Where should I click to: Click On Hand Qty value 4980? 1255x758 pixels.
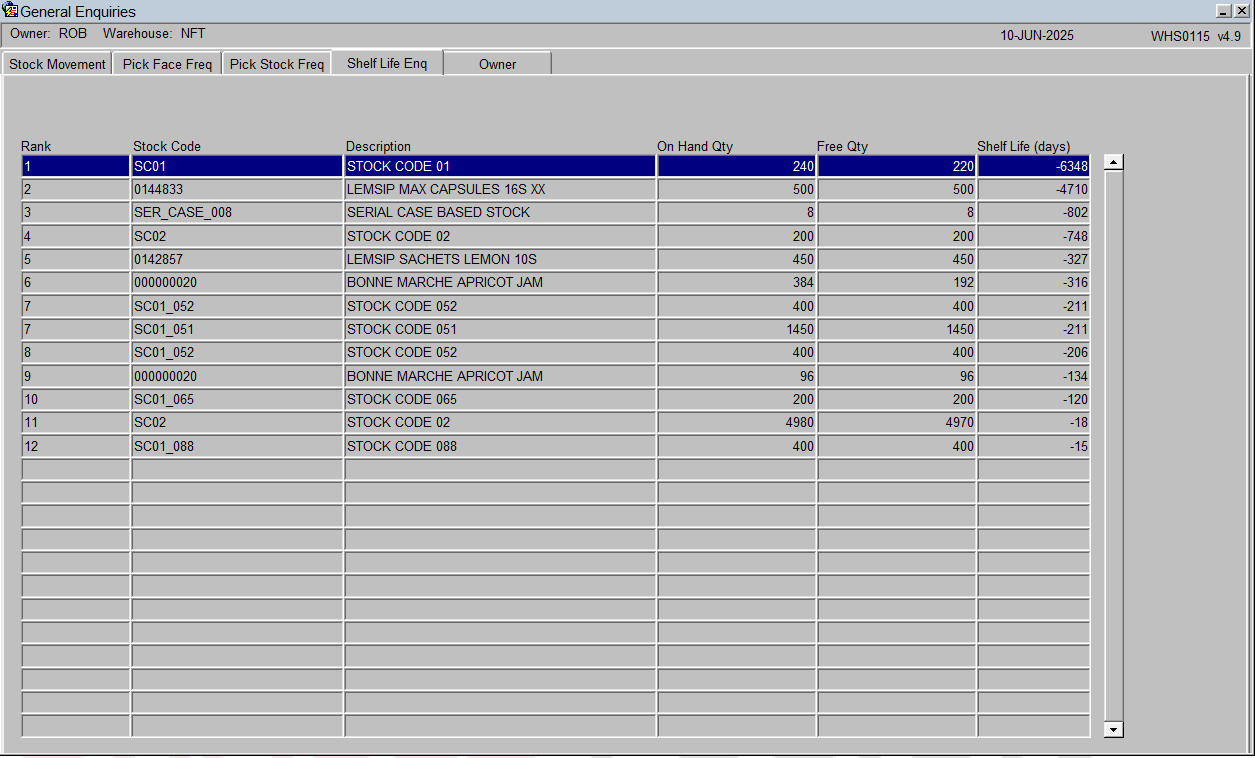737,422
